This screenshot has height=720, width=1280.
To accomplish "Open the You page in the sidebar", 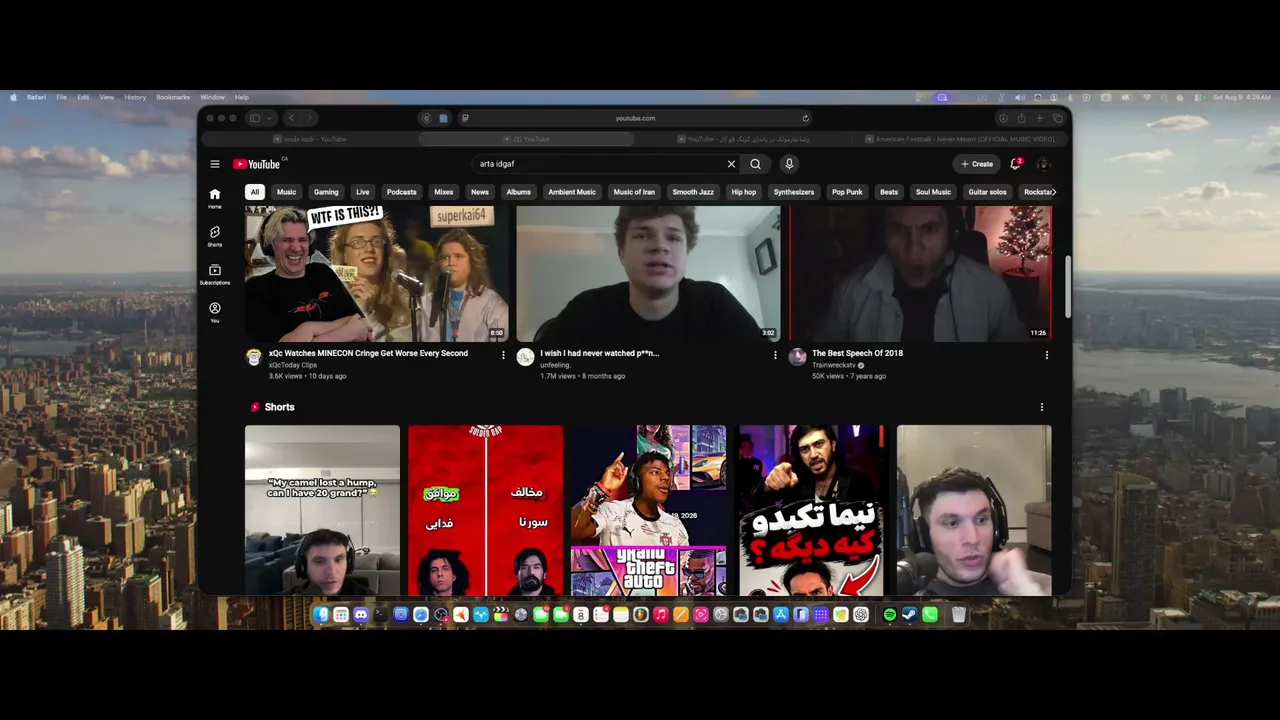I will [214, 312].
